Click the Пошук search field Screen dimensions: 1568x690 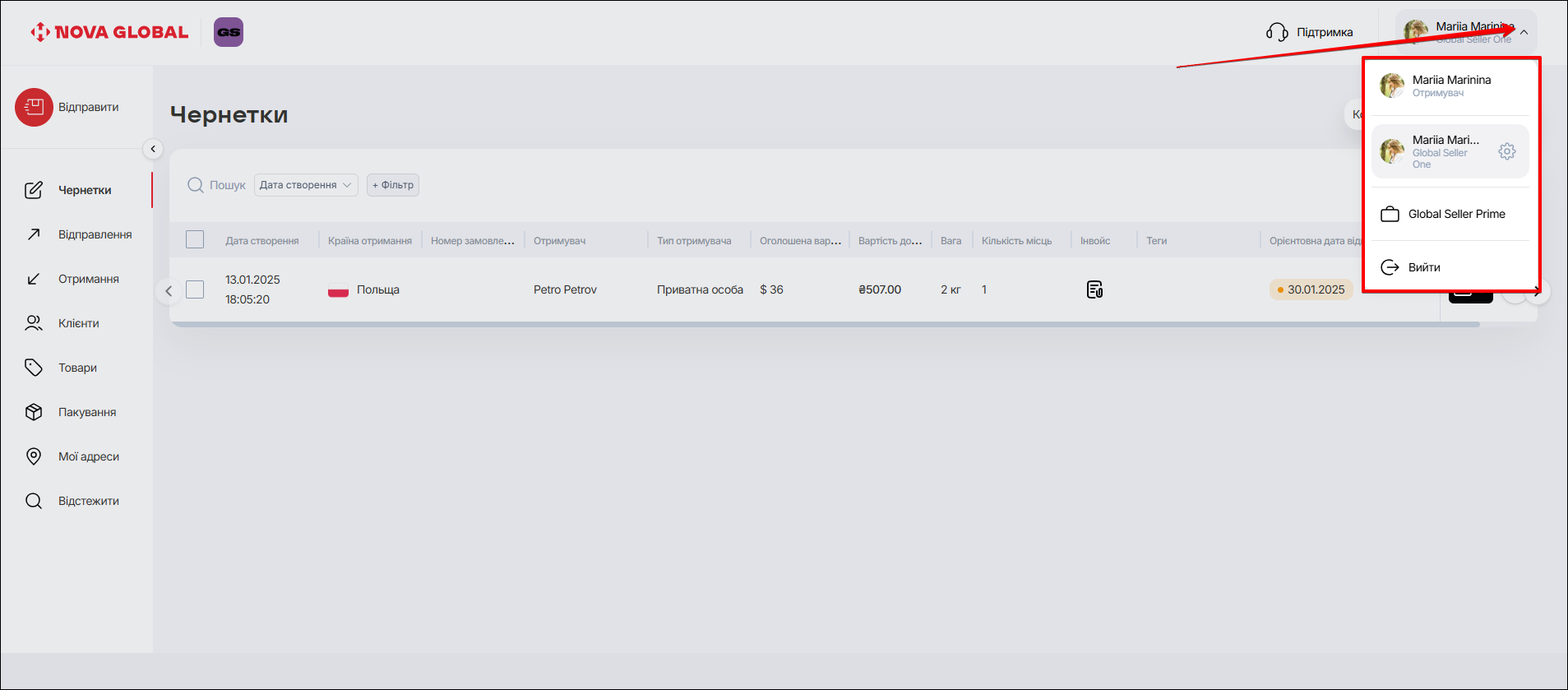[x=228, y=185]
